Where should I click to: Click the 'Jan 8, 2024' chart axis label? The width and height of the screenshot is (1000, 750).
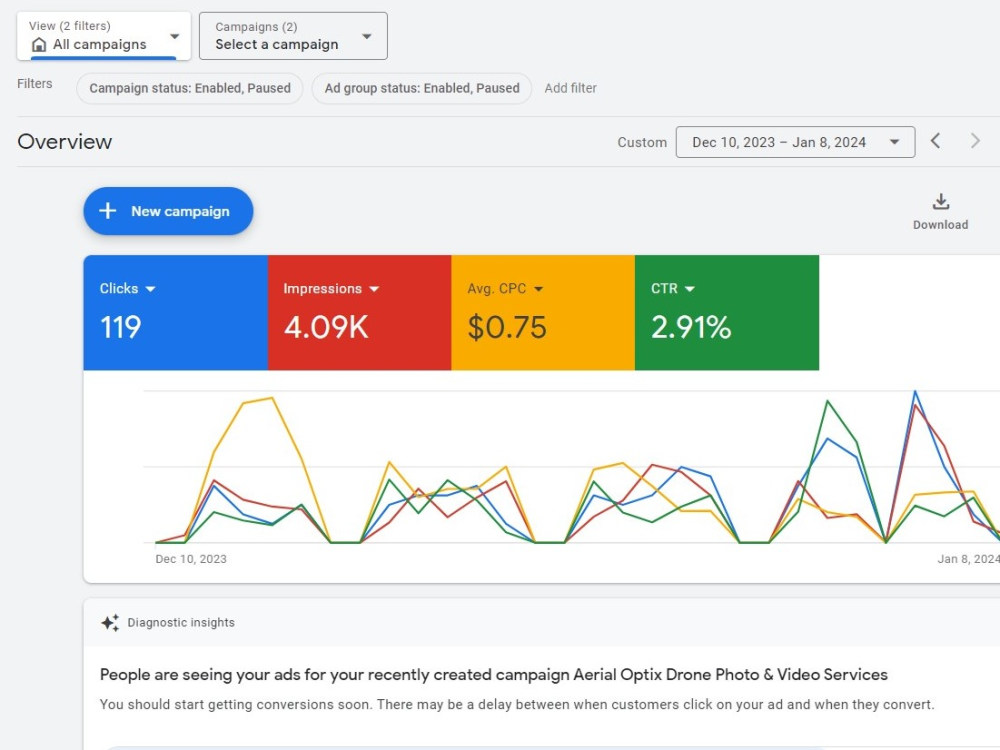[968, 559]
